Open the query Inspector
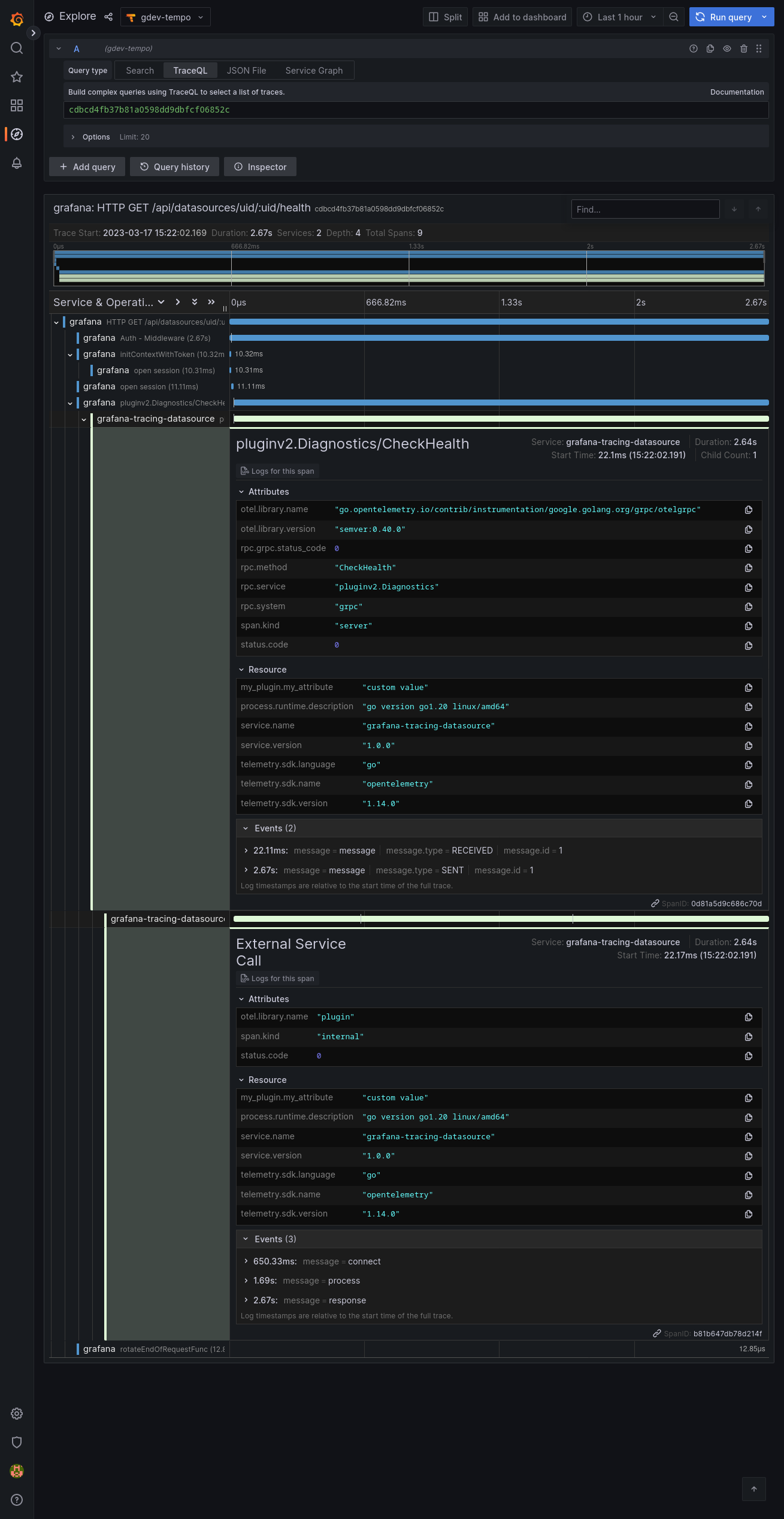The width and height of the screenshot is (784, 1519). pos(260,167)
